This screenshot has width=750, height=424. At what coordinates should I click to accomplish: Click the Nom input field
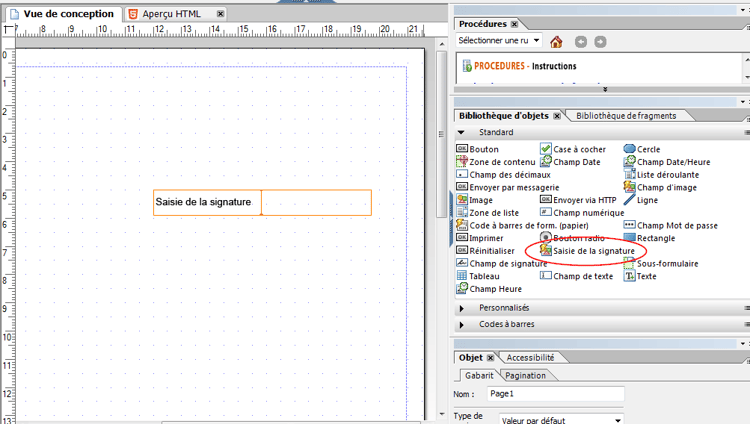(556, 394)
